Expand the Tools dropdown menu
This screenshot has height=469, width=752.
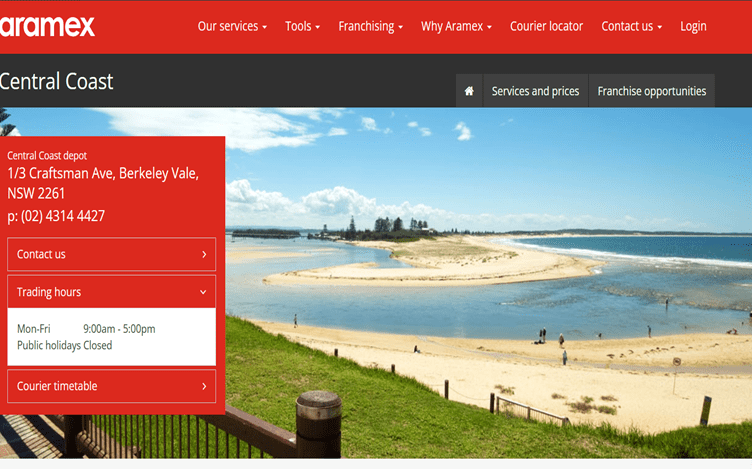302,26
